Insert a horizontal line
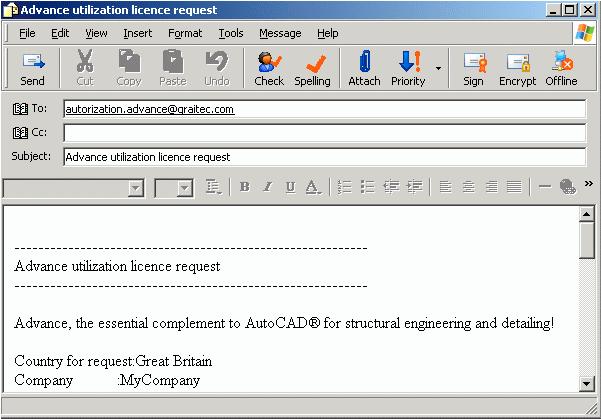This screenshot has width=601, height=419. coord(545,187)
